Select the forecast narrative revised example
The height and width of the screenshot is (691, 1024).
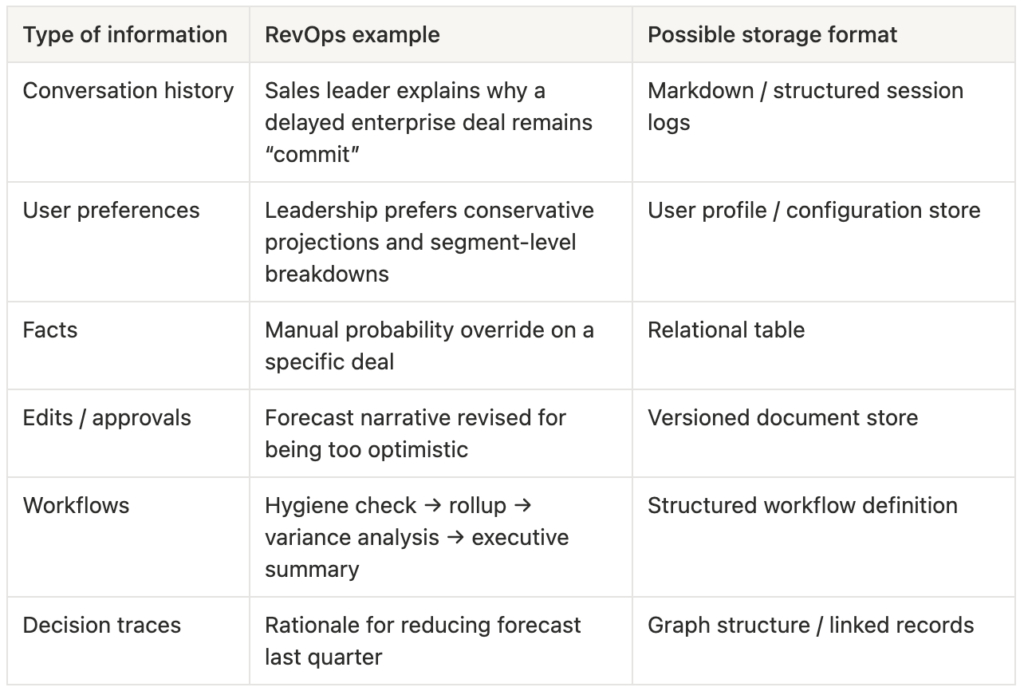[x=415, y=433]
